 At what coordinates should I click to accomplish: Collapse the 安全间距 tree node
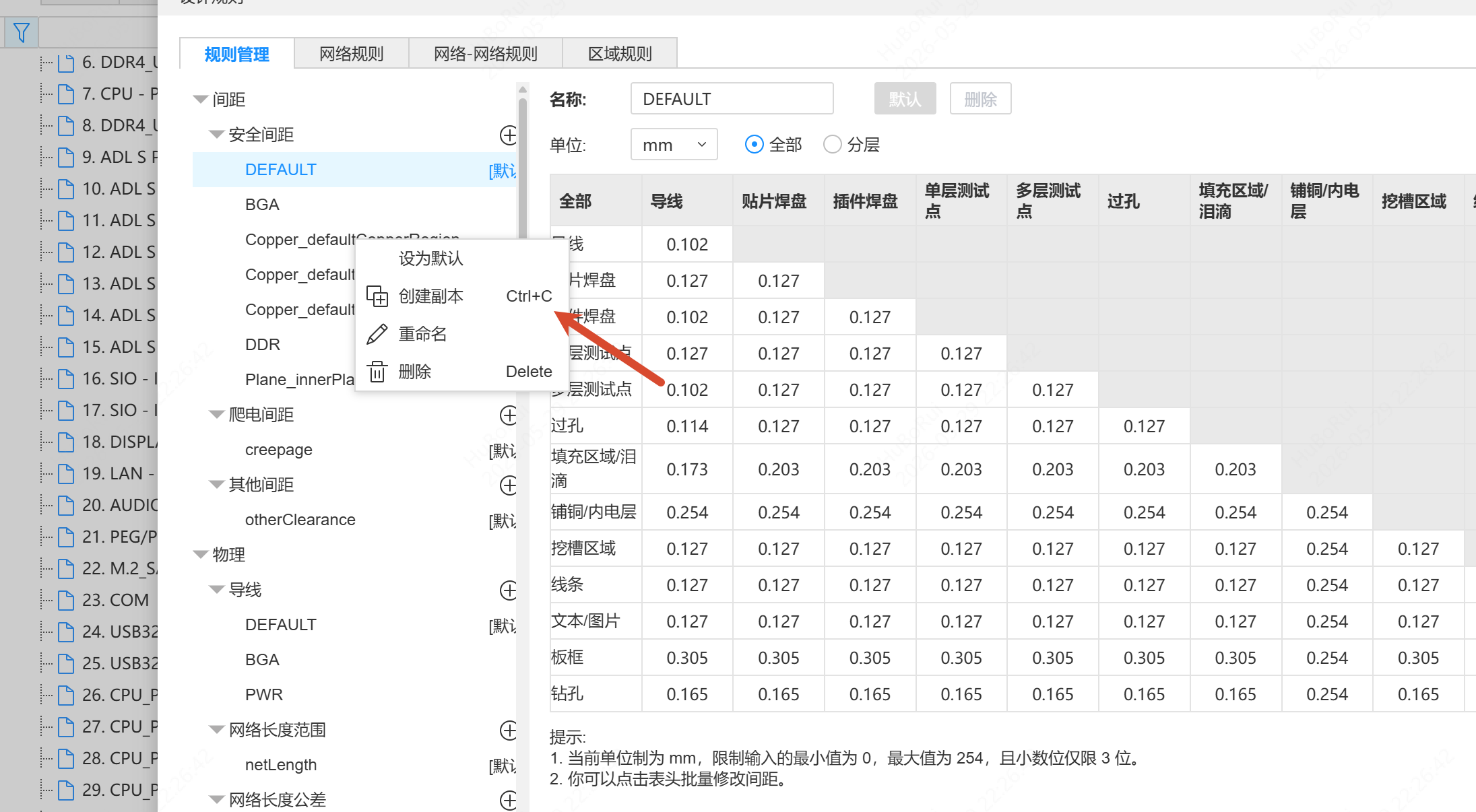[216, 135]
